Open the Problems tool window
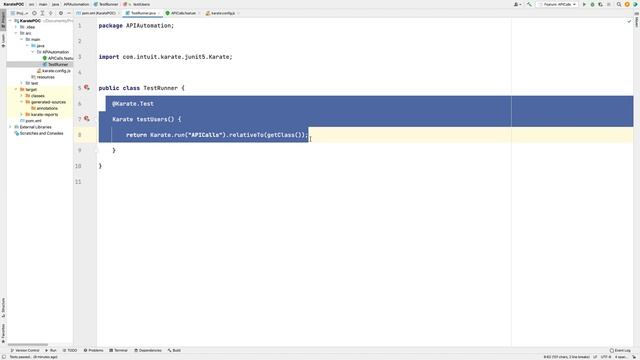This screenshot has height=360, width=640. [93, 350]
